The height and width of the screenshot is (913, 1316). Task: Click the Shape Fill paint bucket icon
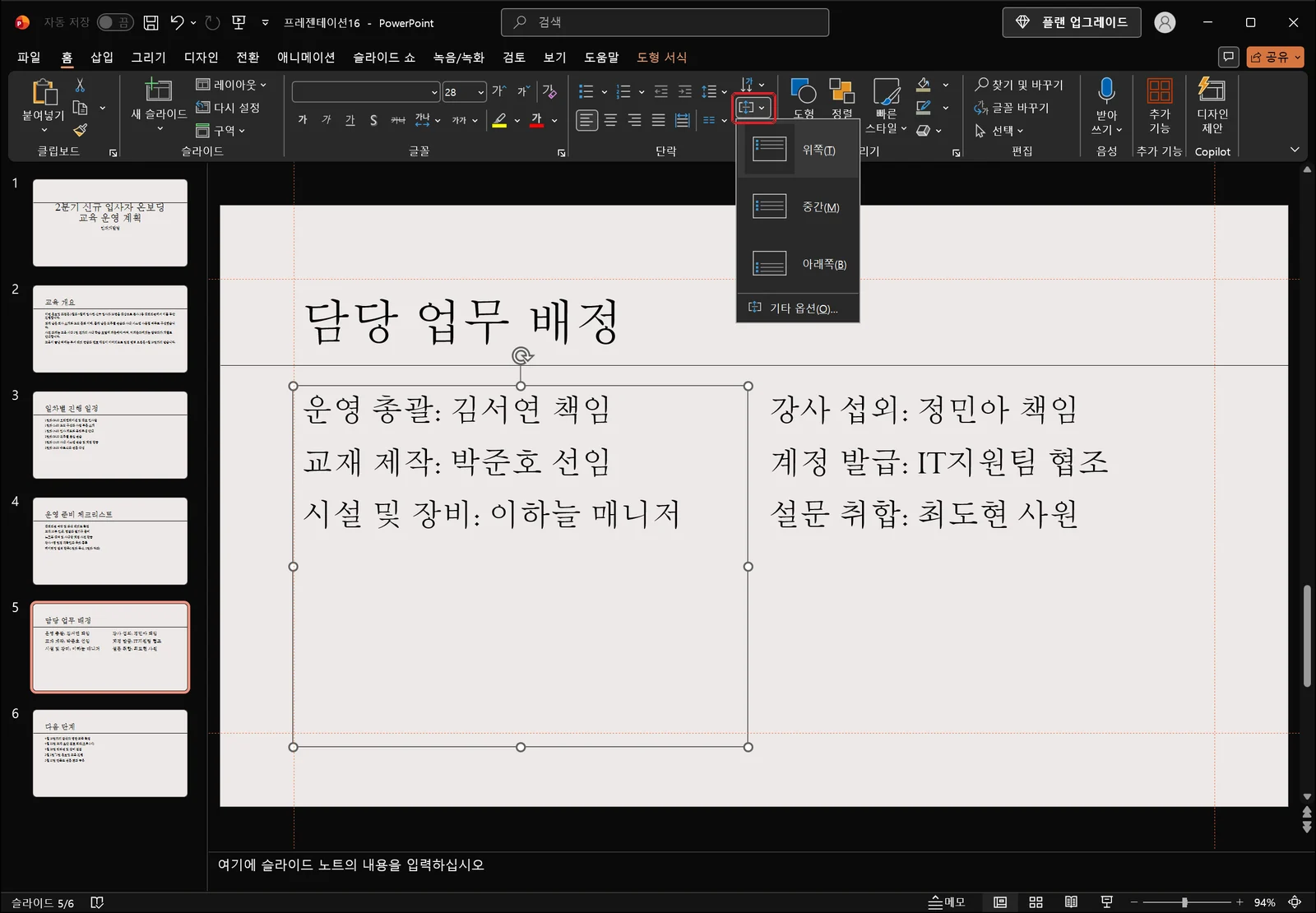click(x=924, y=85)
